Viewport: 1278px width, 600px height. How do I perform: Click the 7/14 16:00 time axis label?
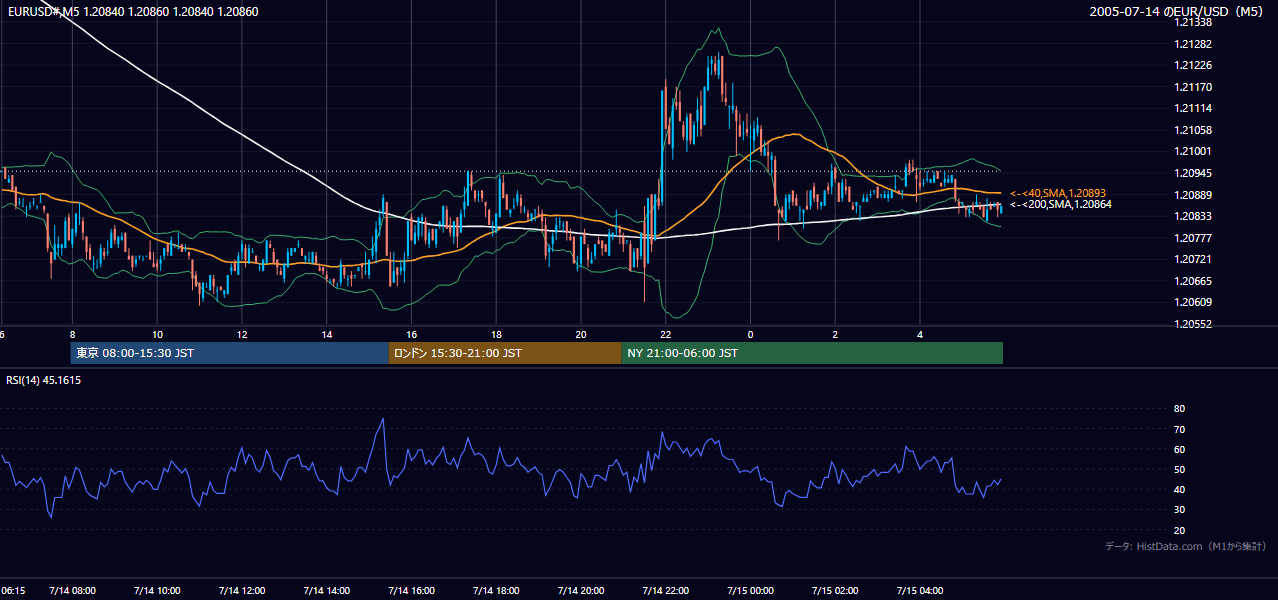pos(411,591)
